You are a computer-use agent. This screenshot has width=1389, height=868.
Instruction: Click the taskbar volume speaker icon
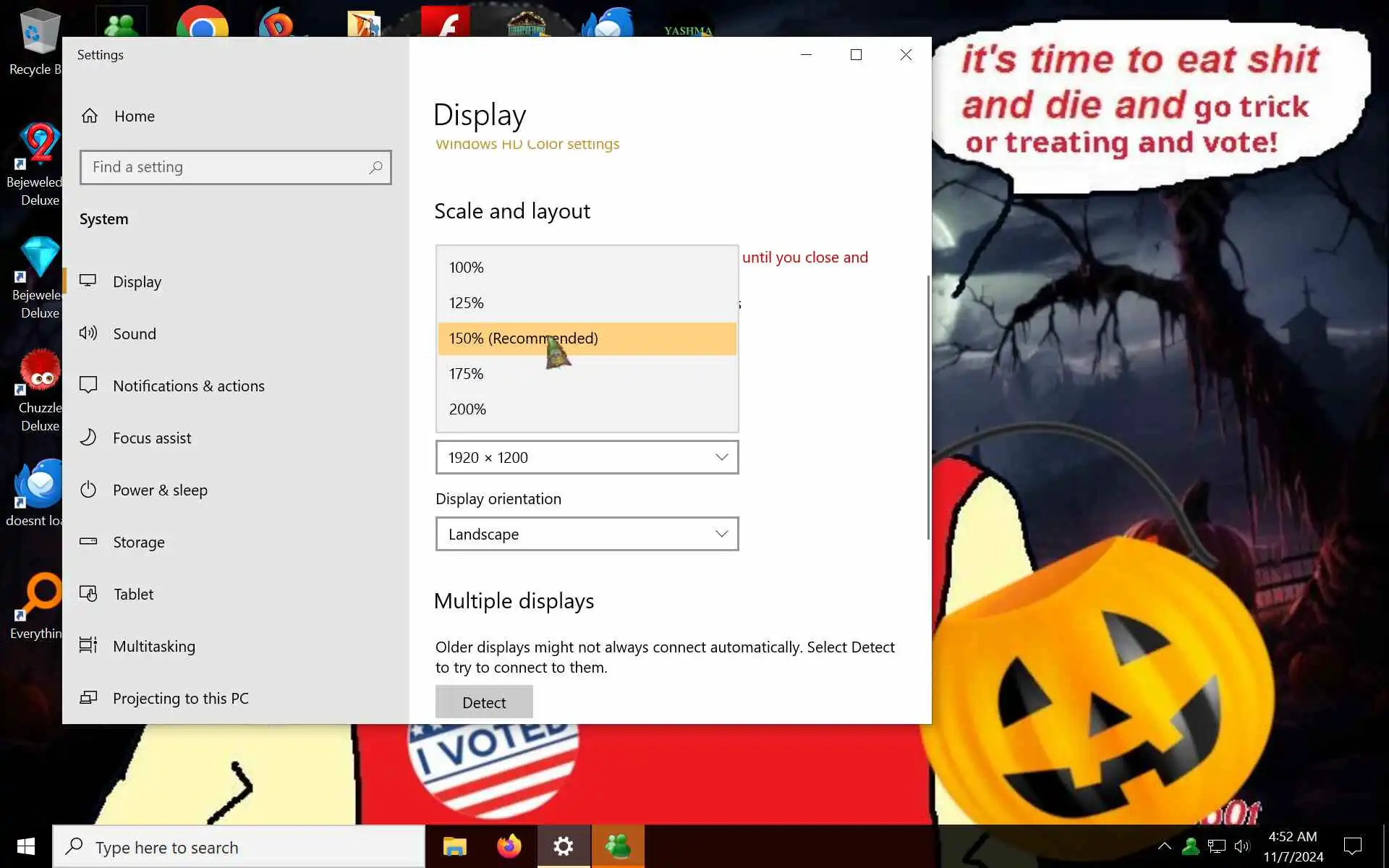tap(1242, 846)
